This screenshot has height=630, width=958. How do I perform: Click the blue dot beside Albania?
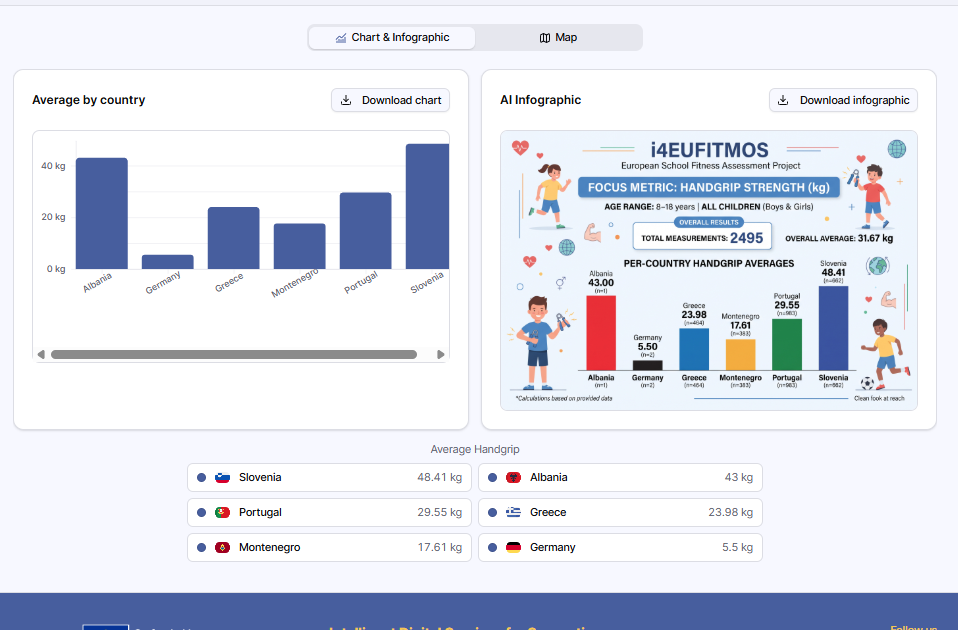(x=492, y=478)
